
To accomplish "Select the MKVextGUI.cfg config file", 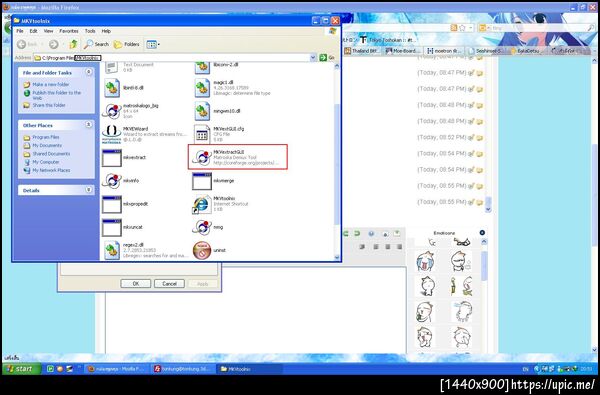I will (218, 134).
